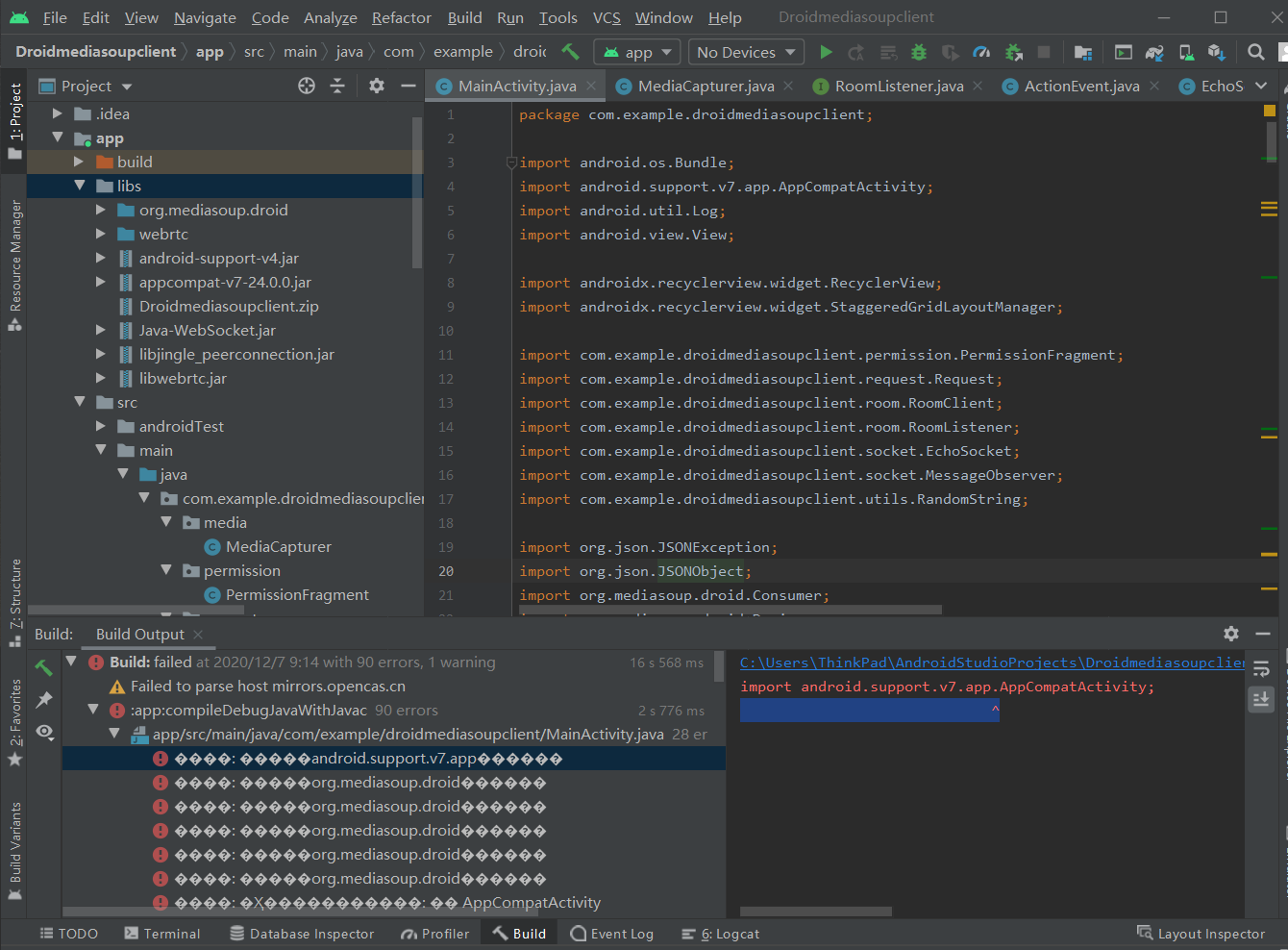The height and width of the screenshot is (950, 1288).
Task: Hide the Project panel with minus icon
Action: point(409,86)
